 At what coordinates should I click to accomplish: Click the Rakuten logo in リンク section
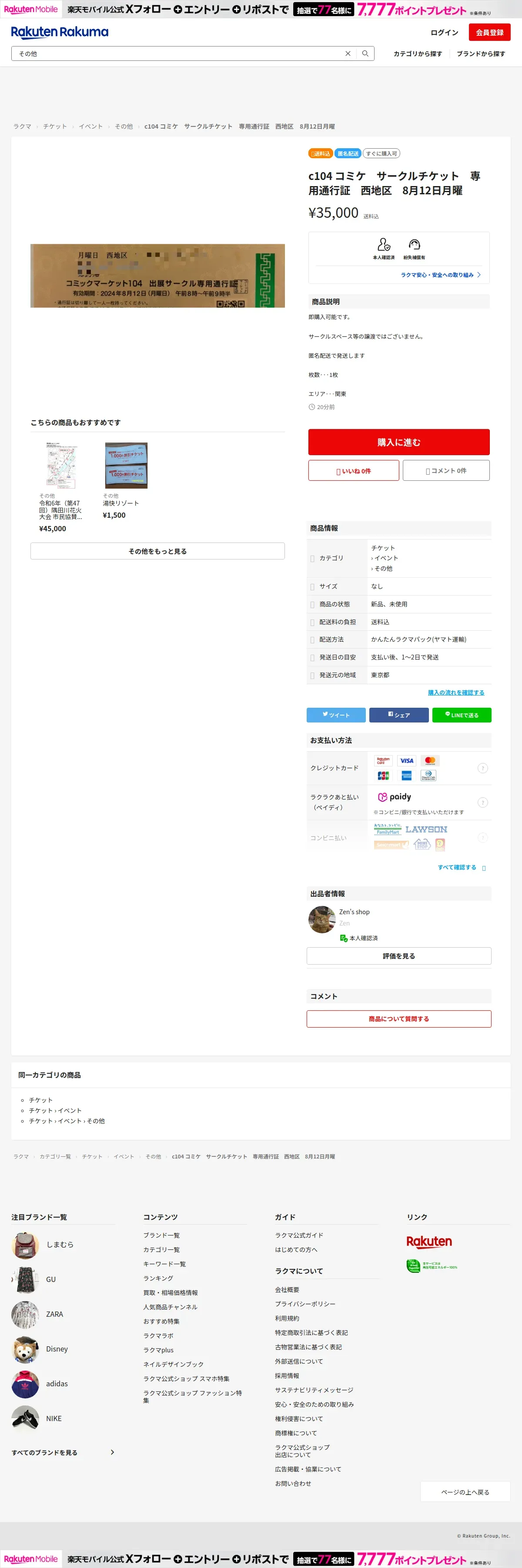point(429,1242)
